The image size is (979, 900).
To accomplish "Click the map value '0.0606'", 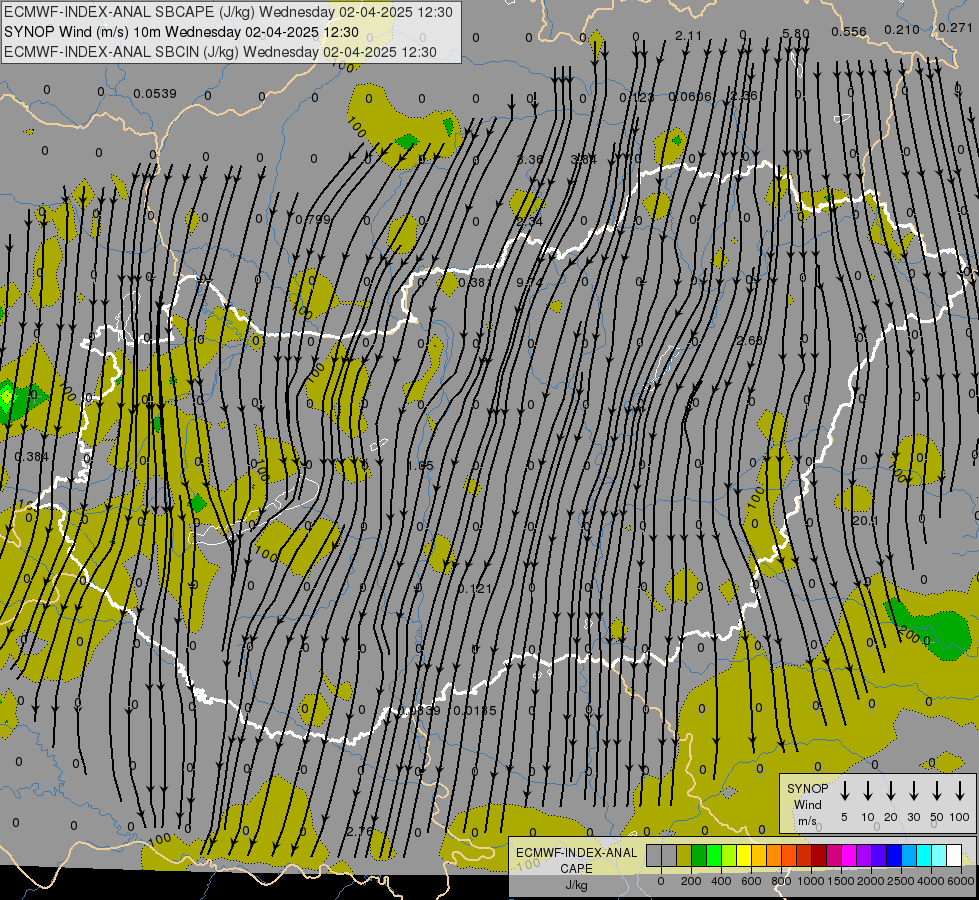I will [x=690, y=97].
